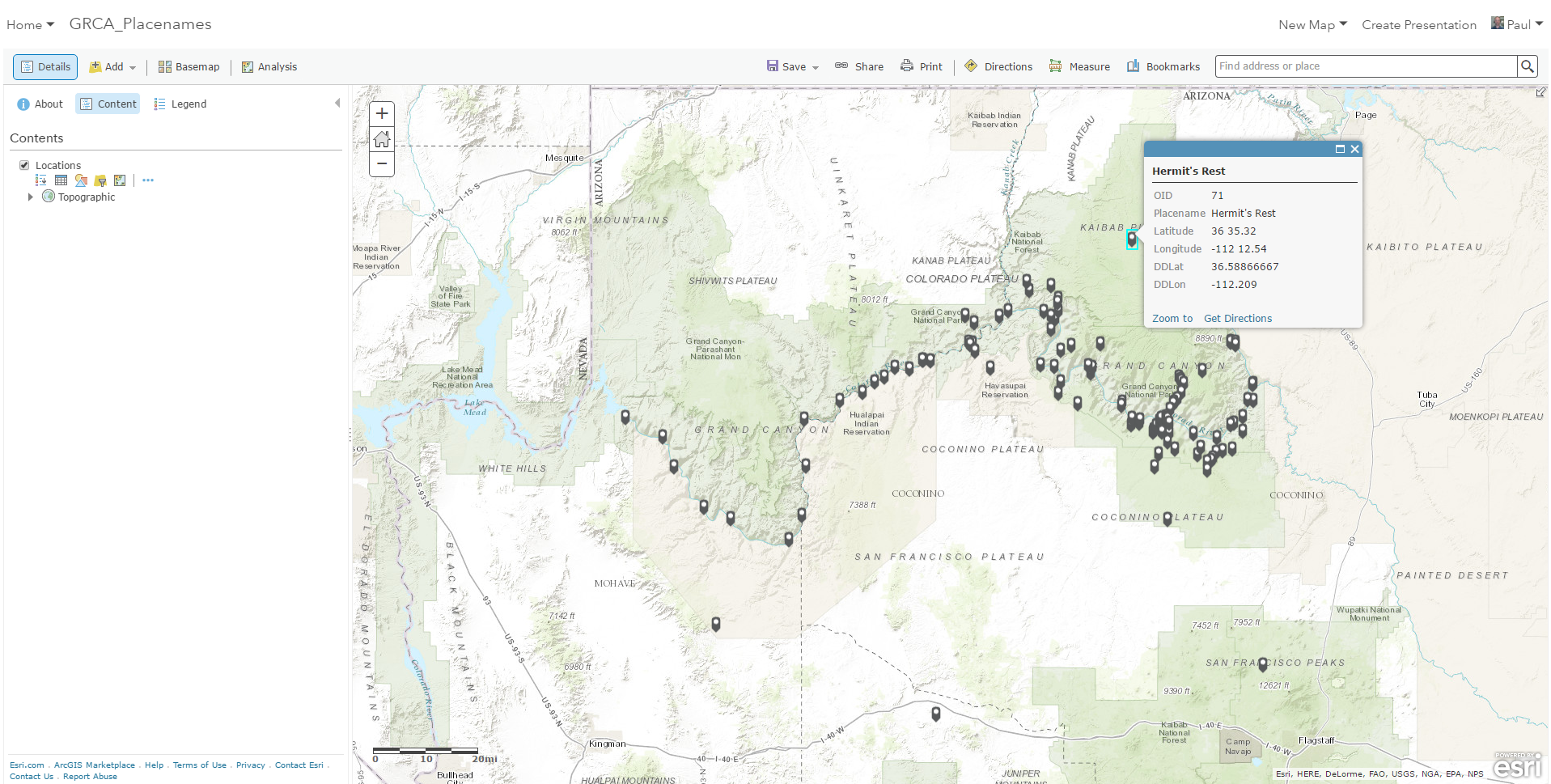Click Zoom to in the popup
This screenshot has width=1551, height=784.
1172,319
